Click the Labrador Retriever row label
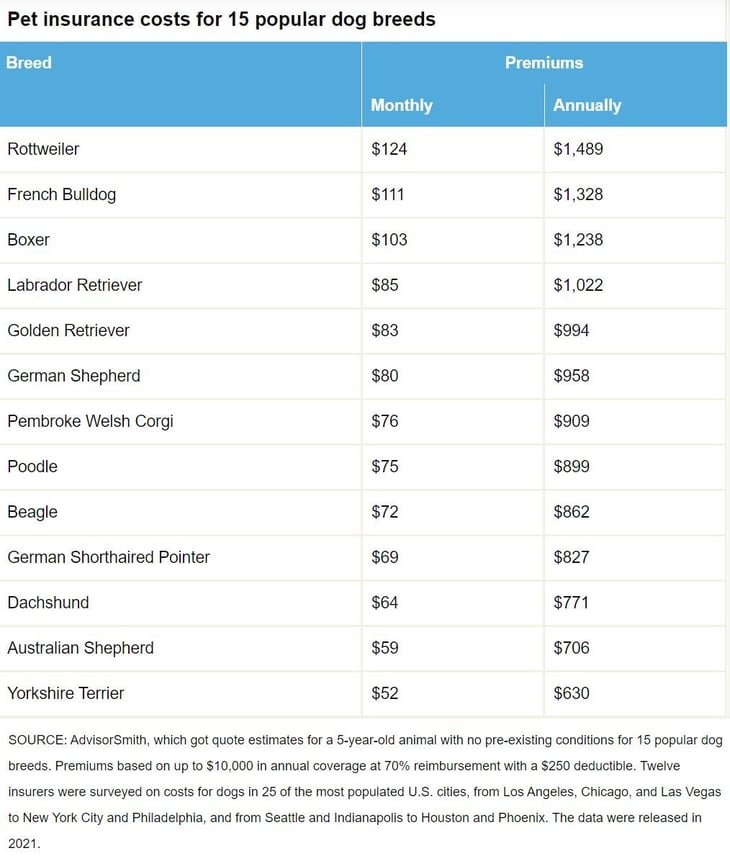 coord(75,285)
